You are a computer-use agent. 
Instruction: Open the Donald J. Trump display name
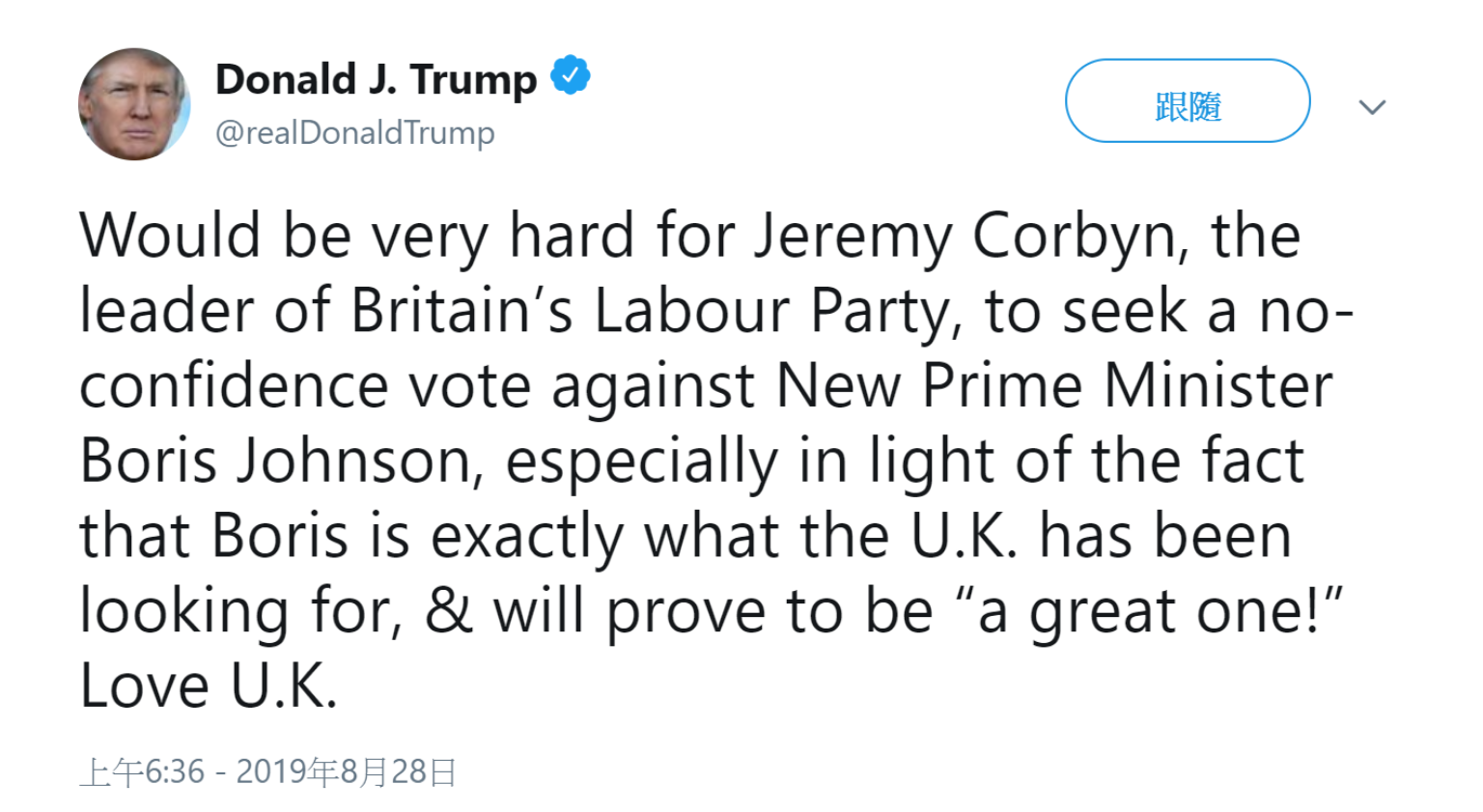tap(376, 79)
